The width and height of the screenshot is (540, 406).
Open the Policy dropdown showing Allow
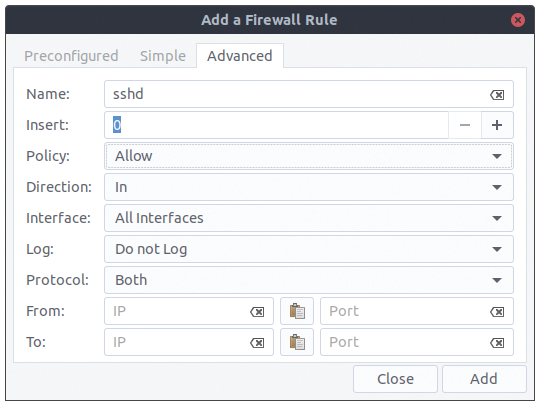click(x=309, y=156)
